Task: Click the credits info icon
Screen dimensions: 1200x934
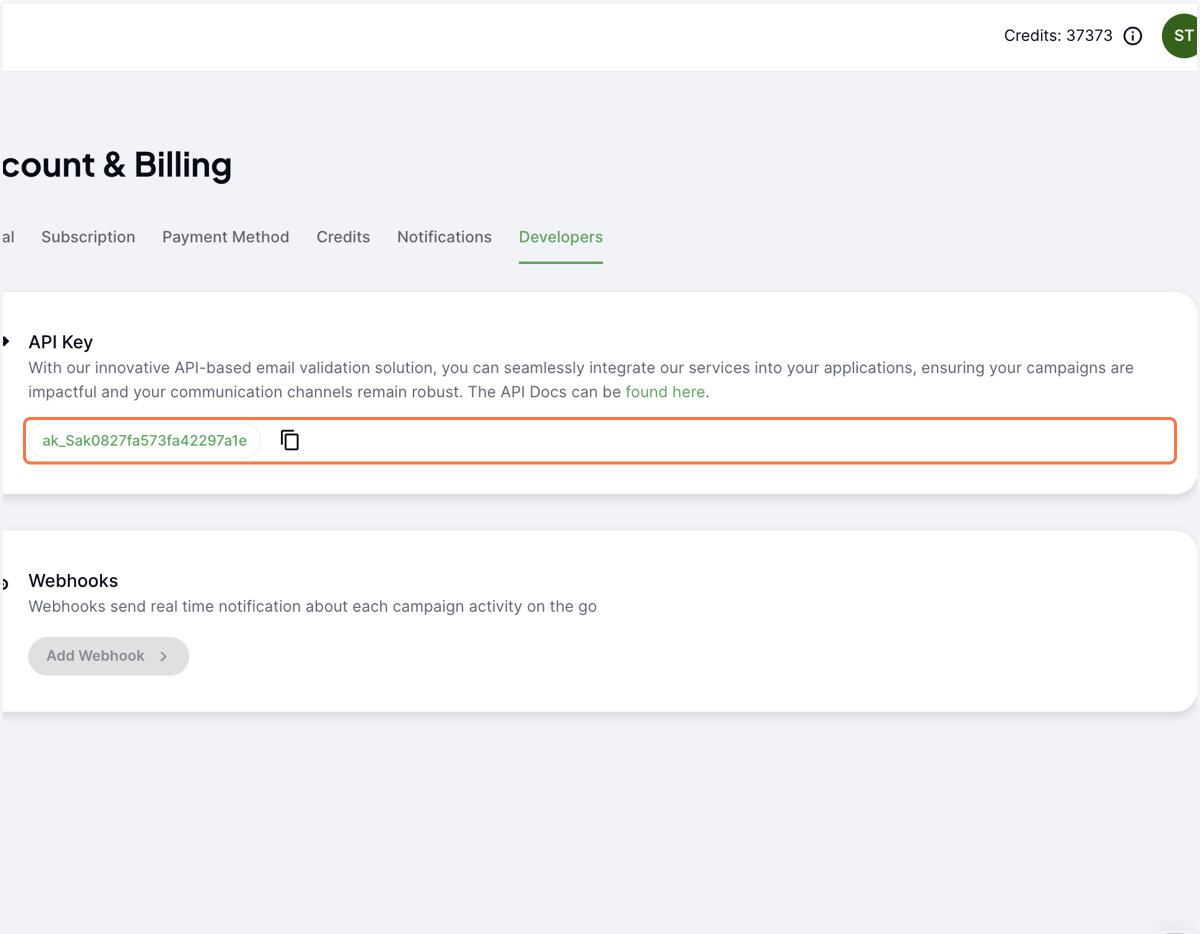Action: click(x=1133, y=36)
